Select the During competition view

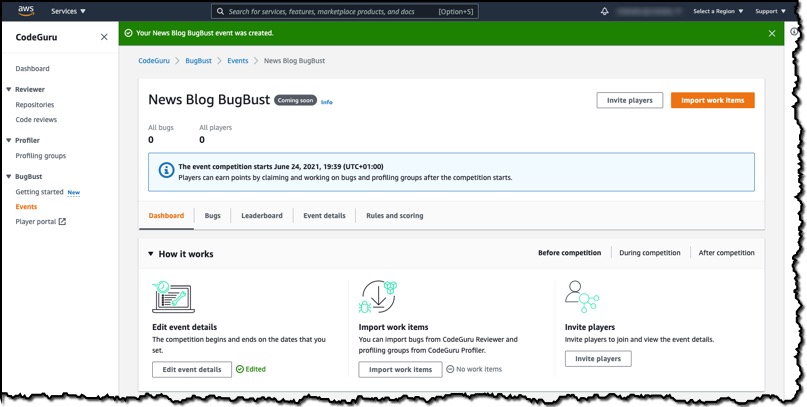[x=650, y=253]
